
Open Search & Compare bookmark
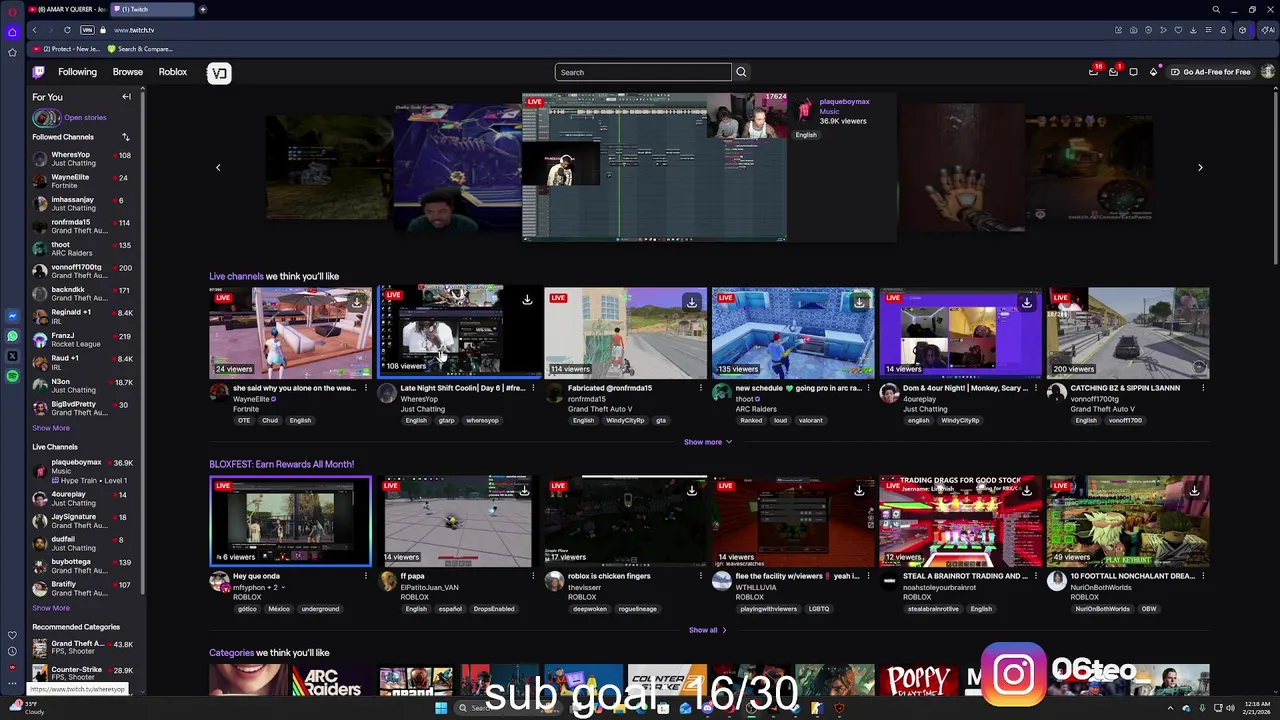tap(140, 49)
